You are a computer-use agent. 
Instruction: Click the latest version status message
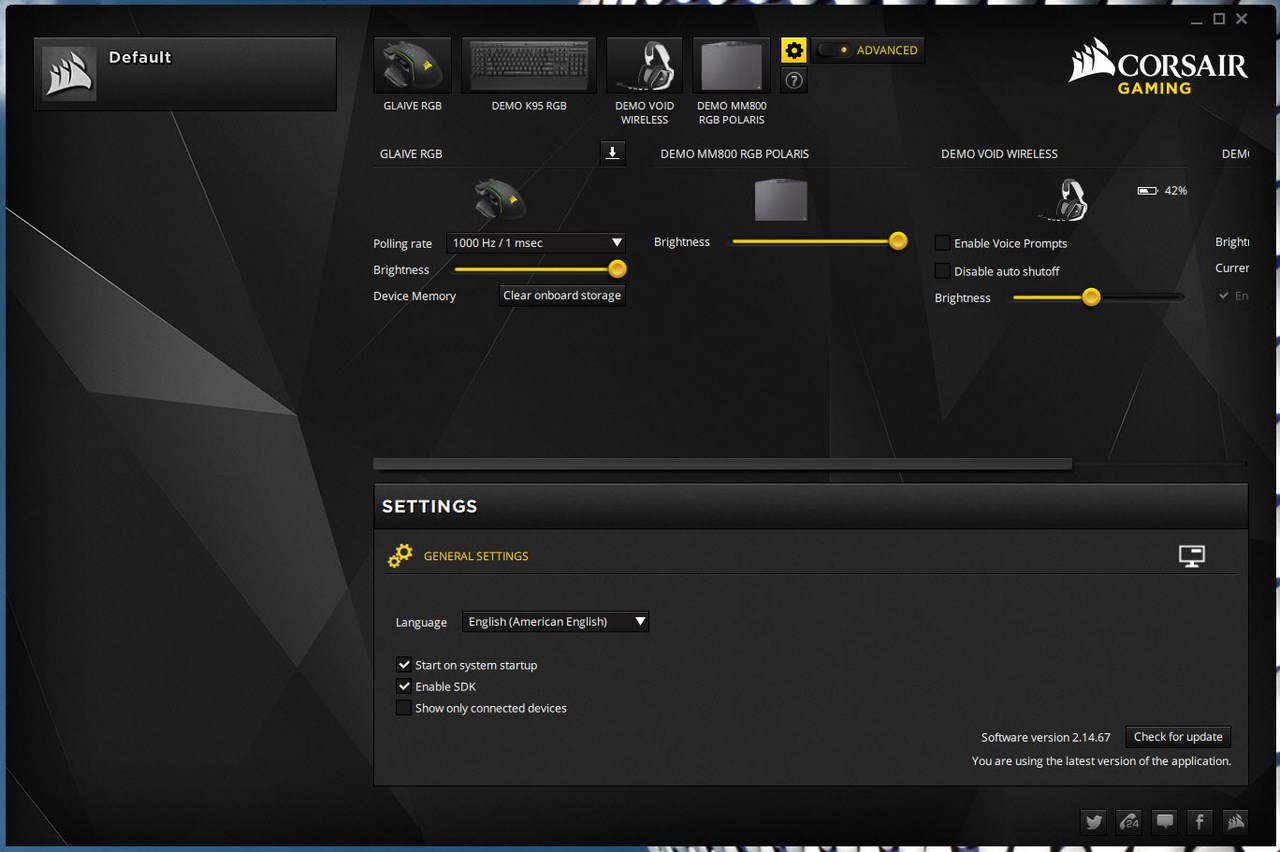pos(1101,761)
